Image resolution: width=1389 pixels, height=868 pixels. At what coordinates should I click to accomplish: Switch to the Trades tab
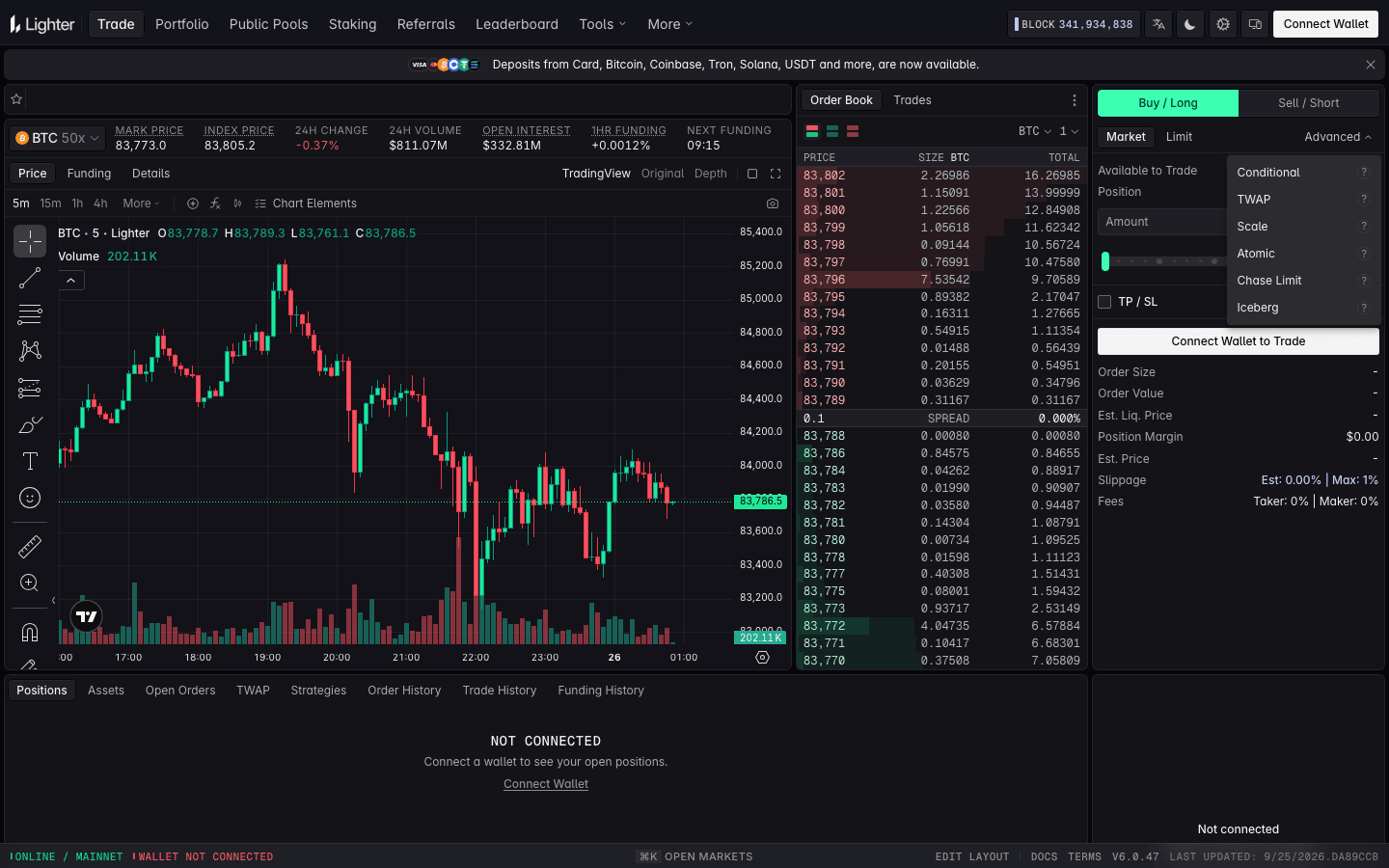coord(912,100)
